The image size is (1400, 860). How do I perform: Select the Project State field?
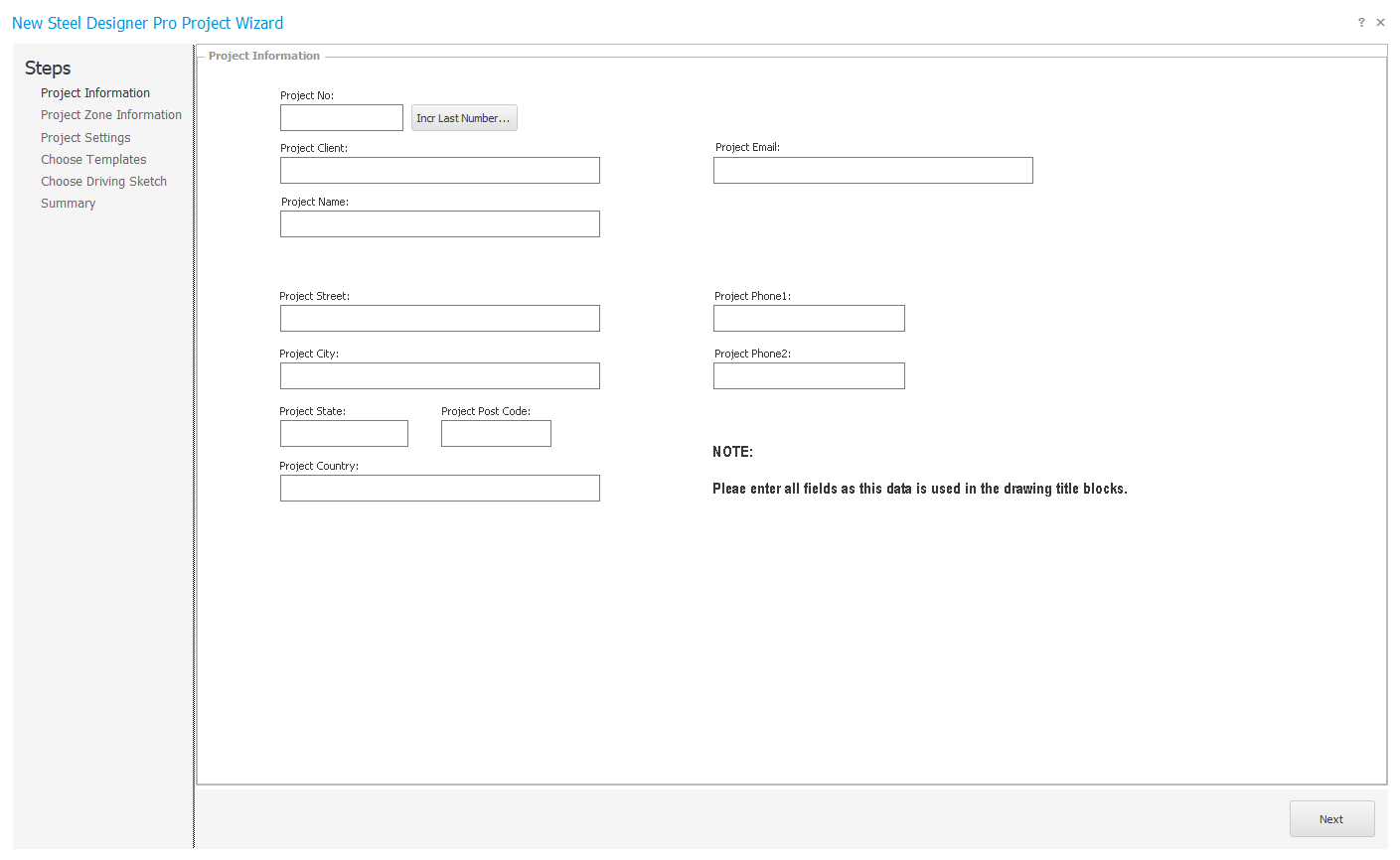point(344,433)
